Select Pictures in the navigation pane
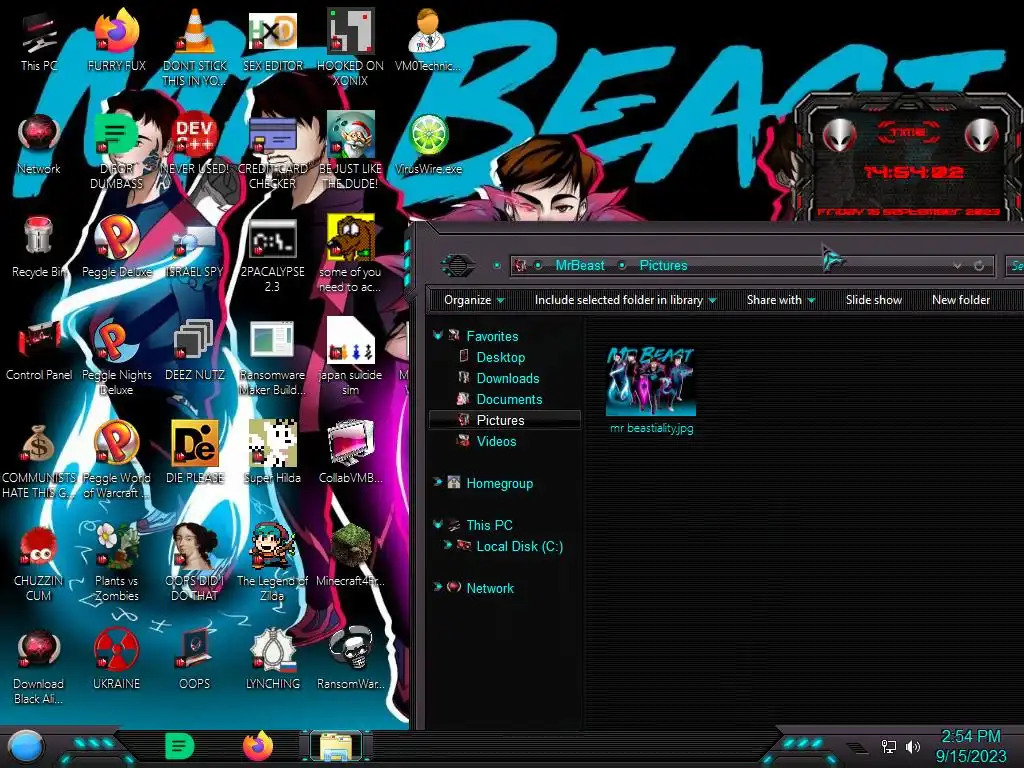1024x768 pixels. (x=504, y=420)
